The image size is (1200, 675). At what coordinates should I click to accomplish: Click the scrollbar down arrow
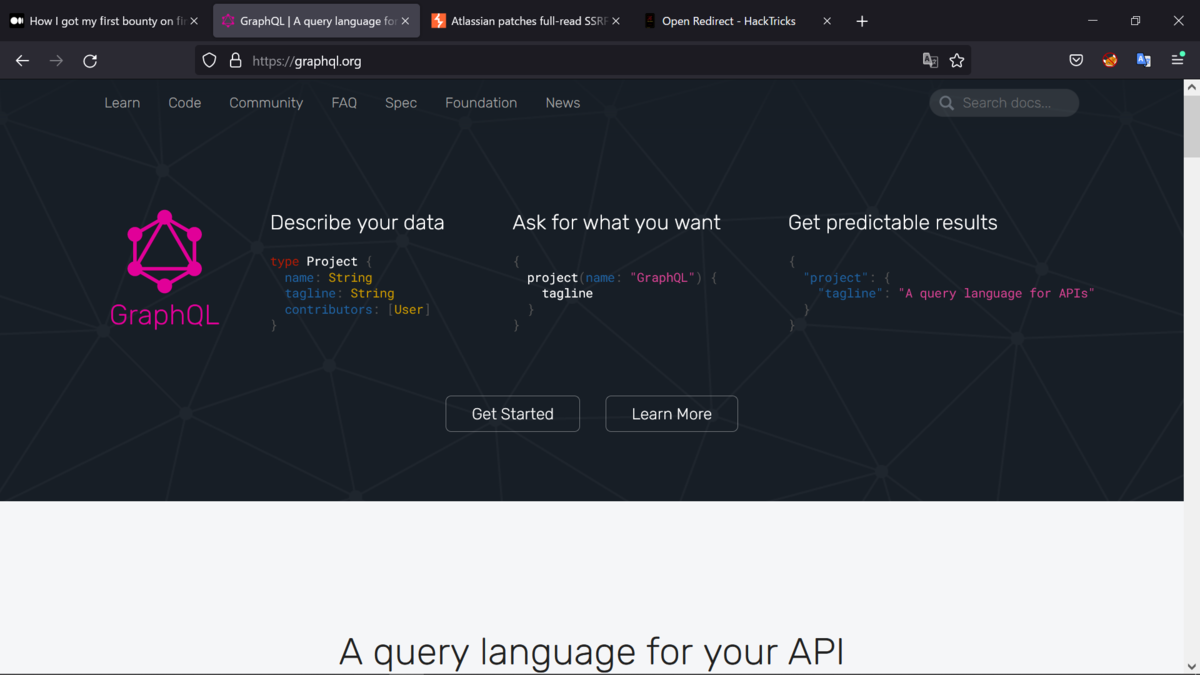1191,666
